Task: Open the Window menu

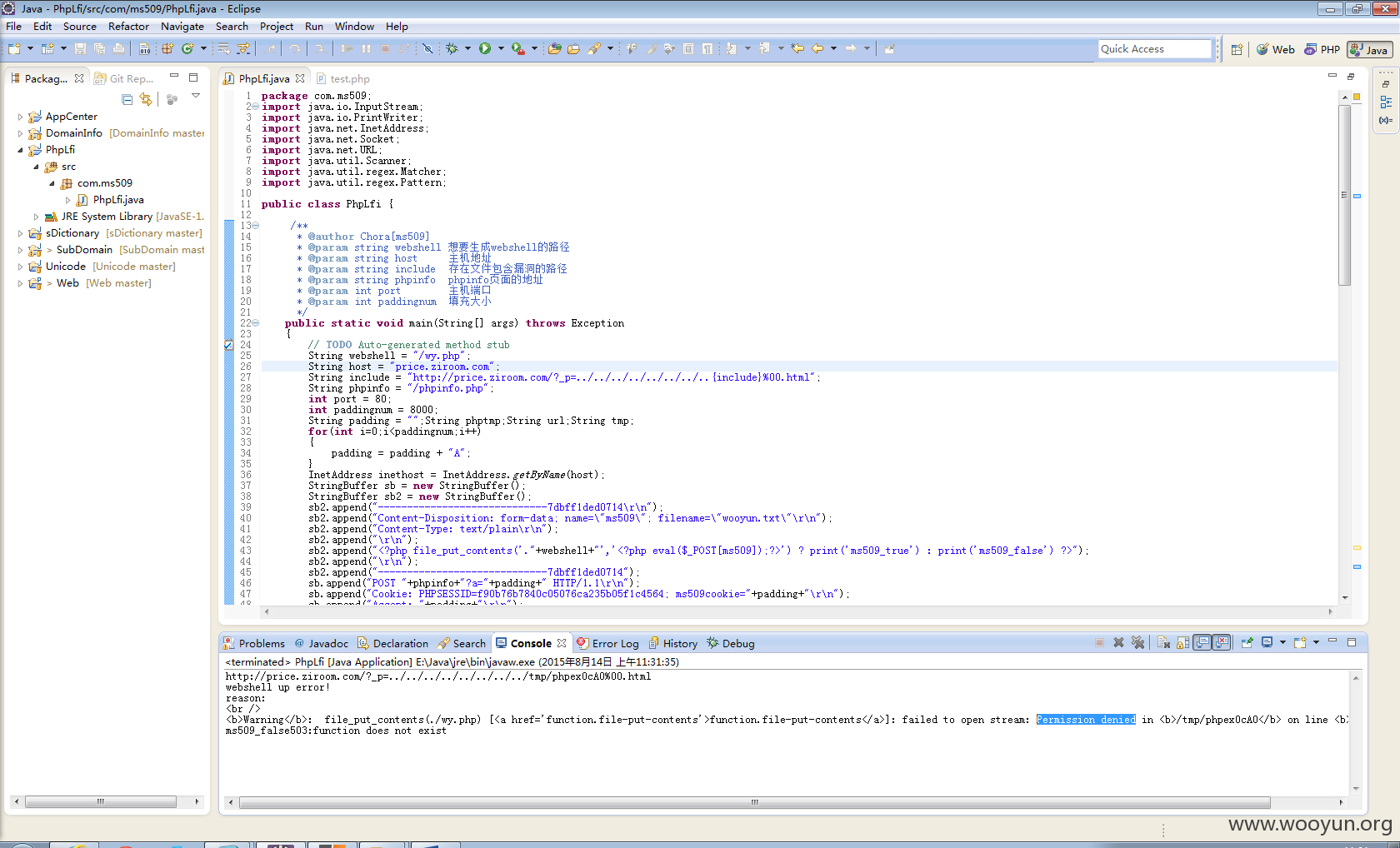Action: [x=354, y=27]
